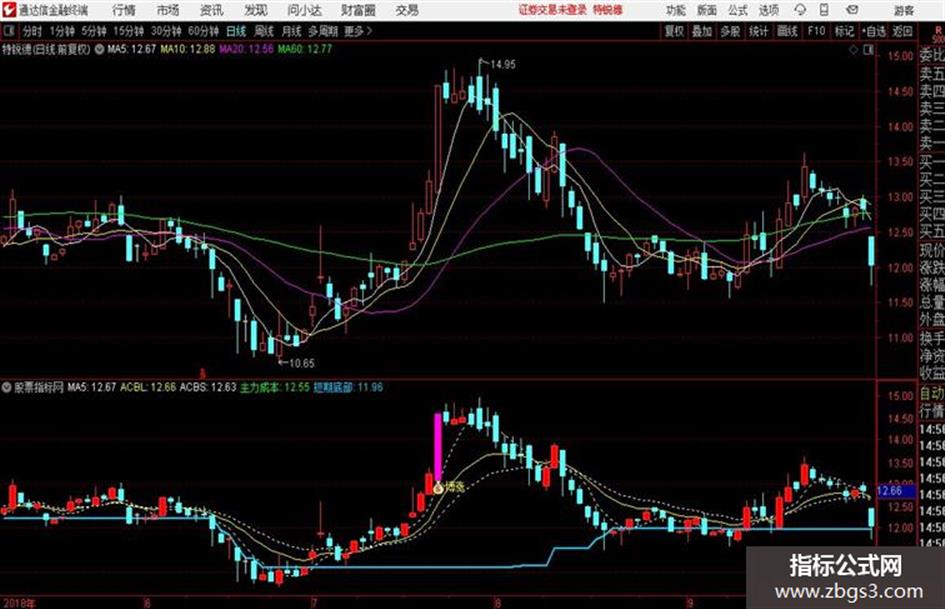Click the 主力成本: 12.55 label

pyautogui.click(x=275, y=387)
